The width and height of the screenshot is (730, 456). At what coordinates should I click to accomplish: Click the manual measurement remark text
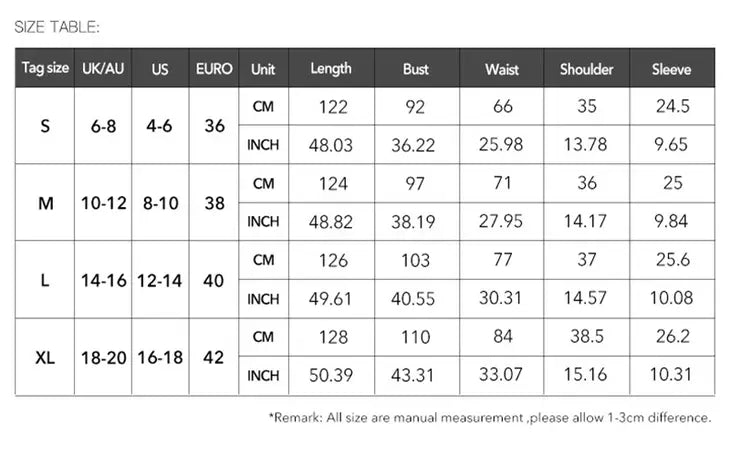(x=490, y=418)
